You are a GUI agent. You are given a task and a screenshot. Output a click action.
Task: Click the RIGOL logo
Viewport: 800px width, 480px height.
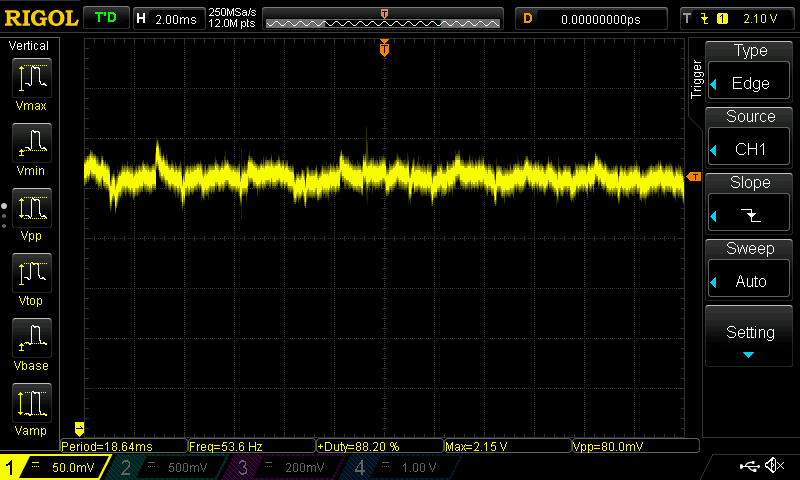tap(41, 18)
